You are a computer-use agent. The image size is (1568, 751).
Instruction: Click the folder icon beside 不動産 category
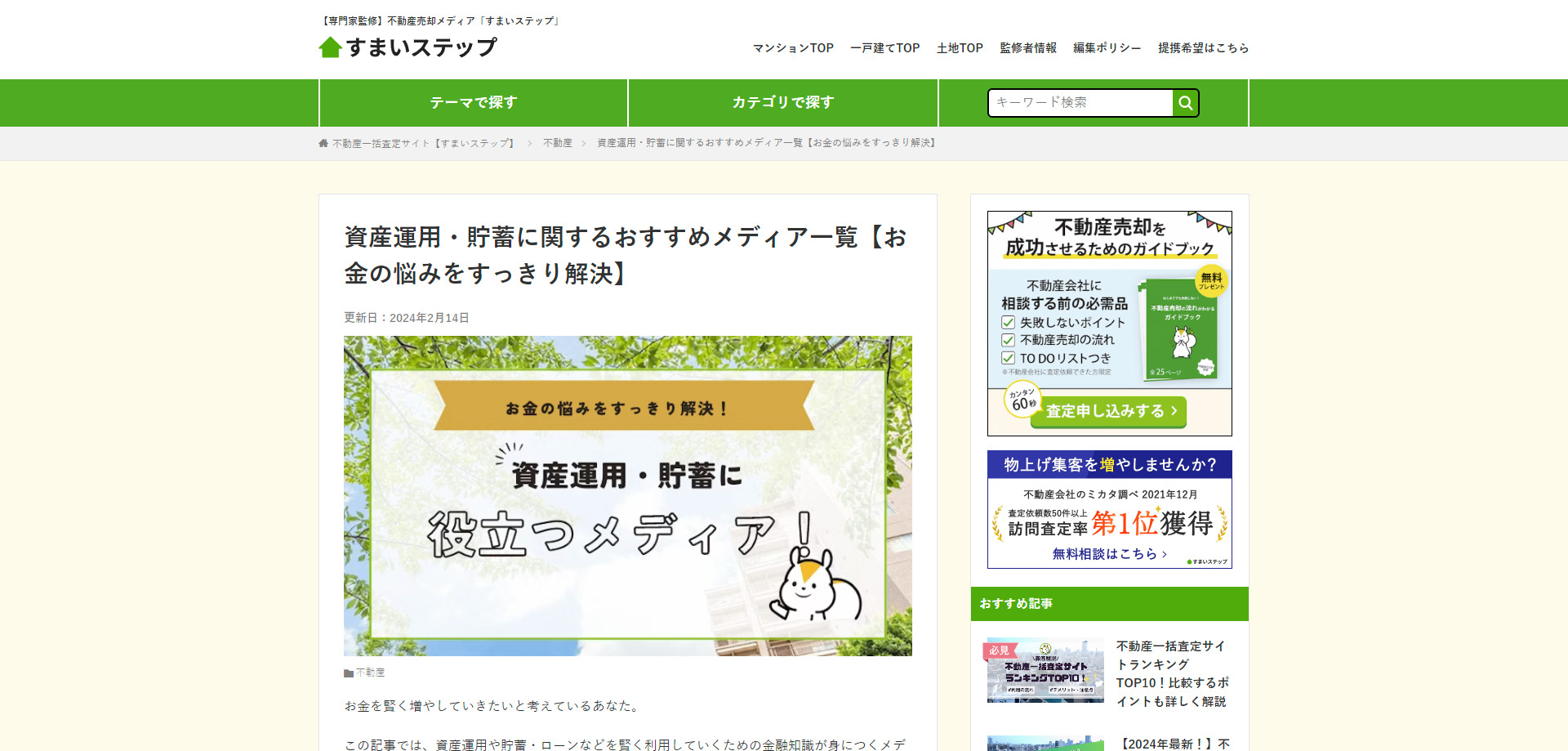coord(349,673)
